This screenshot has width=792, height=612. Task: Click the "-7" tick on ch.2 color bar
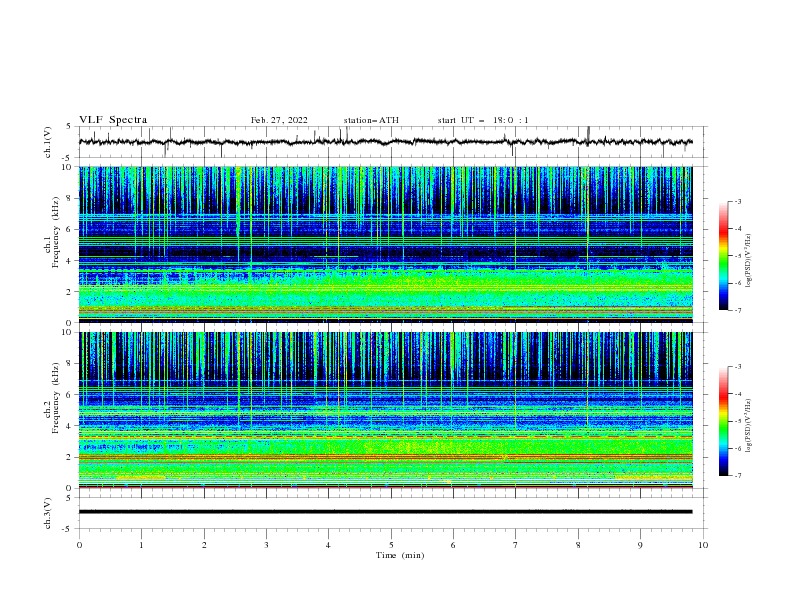point(737,476)
